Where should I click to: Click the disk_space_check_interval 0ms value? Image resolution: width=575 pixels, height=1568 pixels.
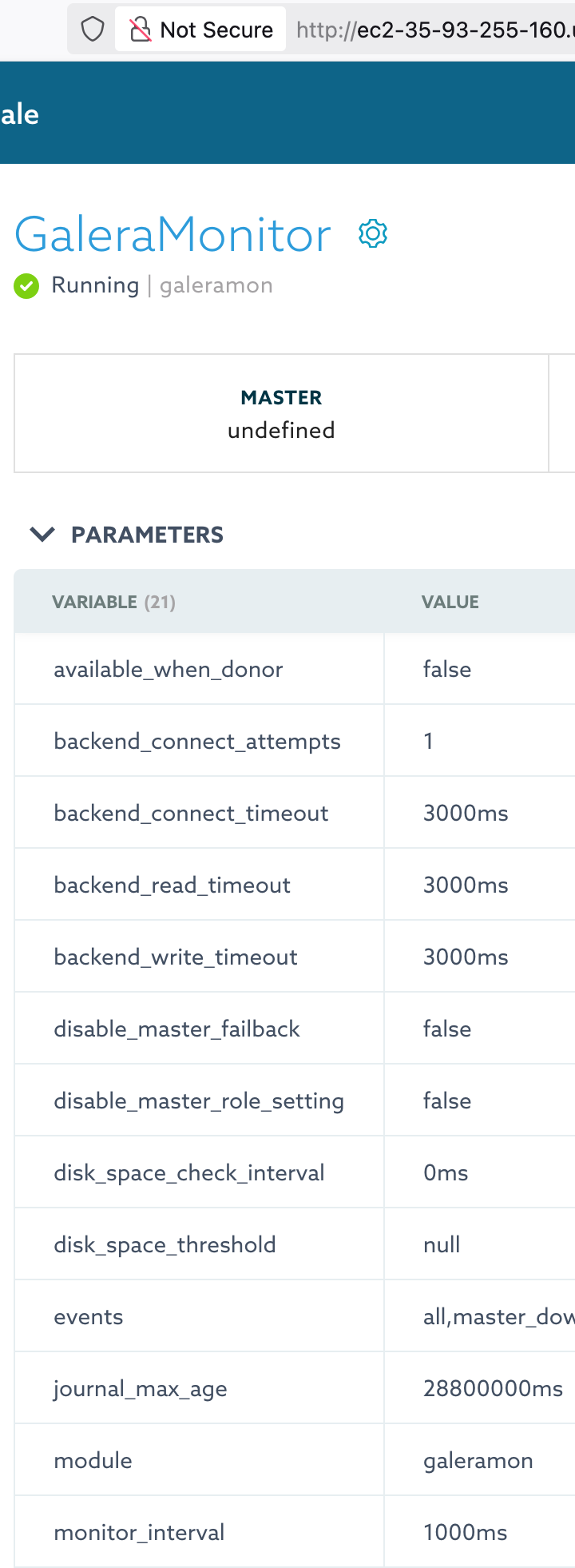pyautogui.click(x=446, y=1172)
